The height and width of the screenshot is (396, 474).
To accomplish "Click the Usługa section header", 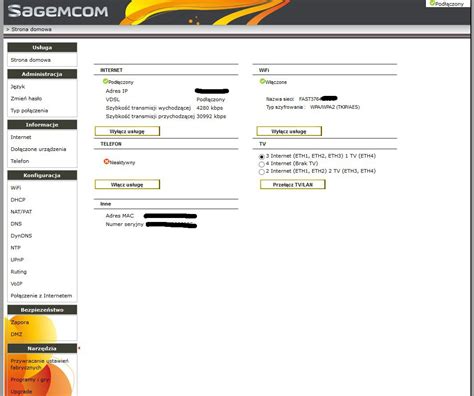I will 42,47.
